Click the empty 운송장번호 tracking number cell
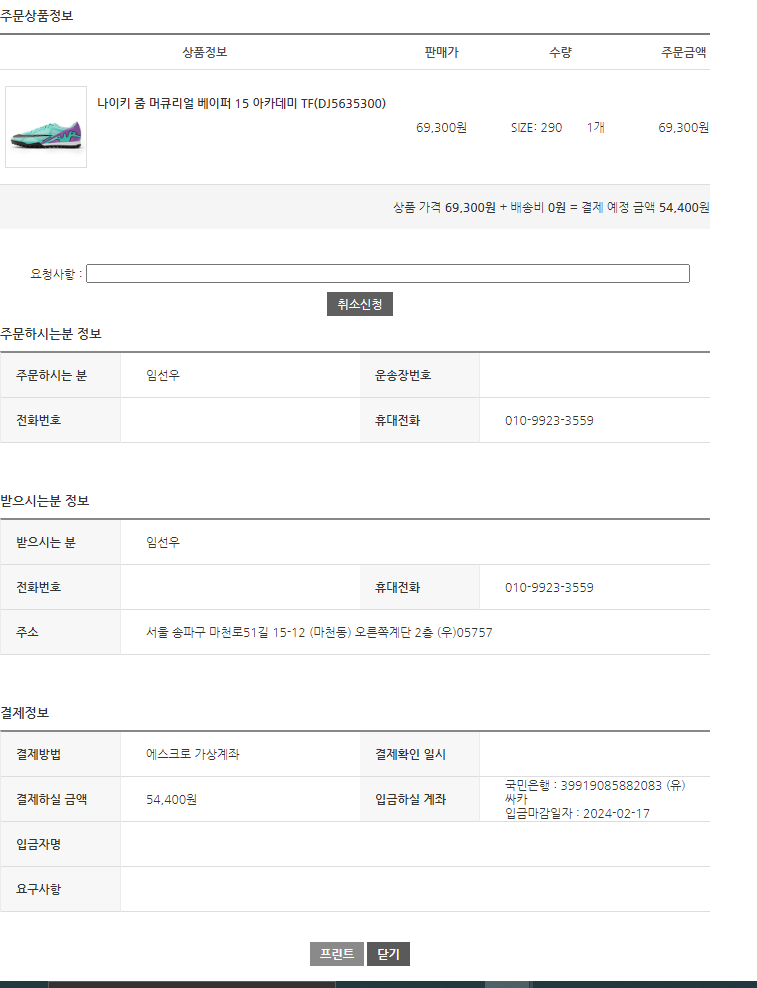 594,375
